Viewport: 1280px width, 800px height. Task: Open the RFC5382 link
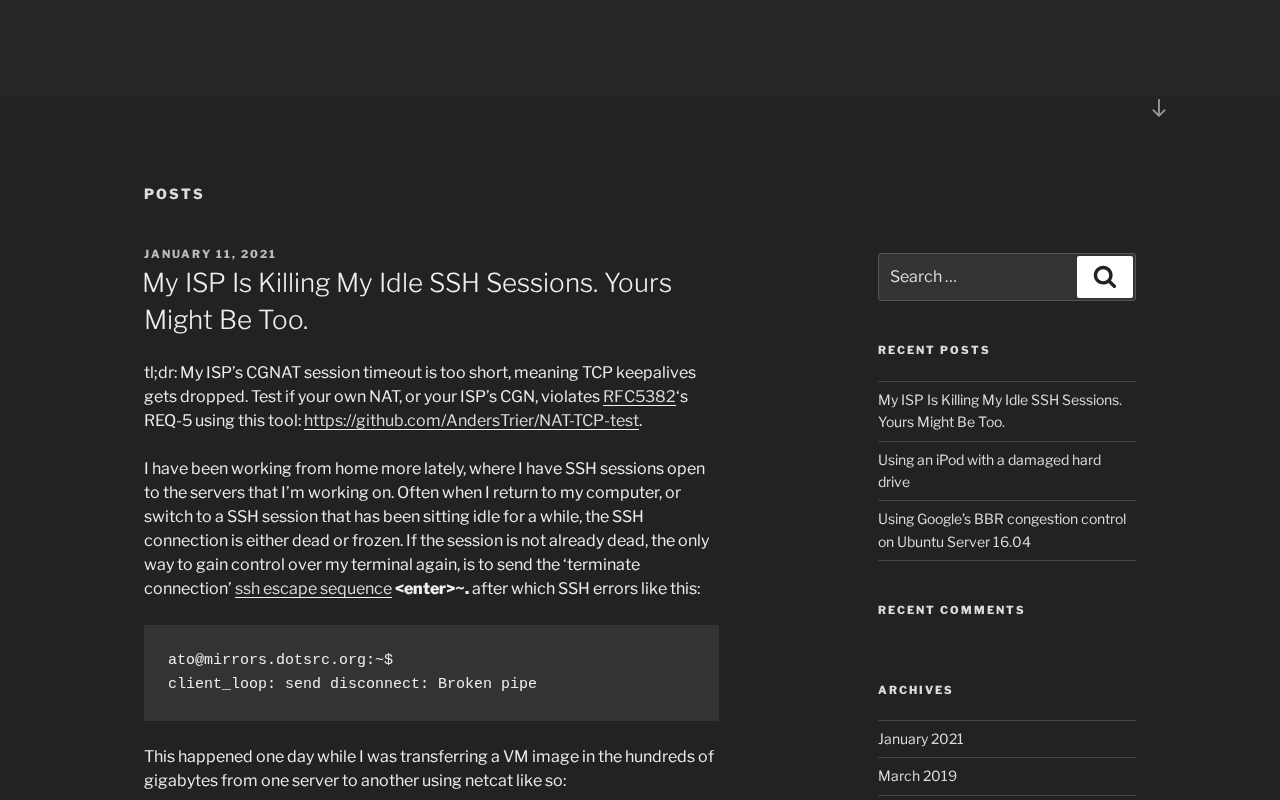(639, 396)
